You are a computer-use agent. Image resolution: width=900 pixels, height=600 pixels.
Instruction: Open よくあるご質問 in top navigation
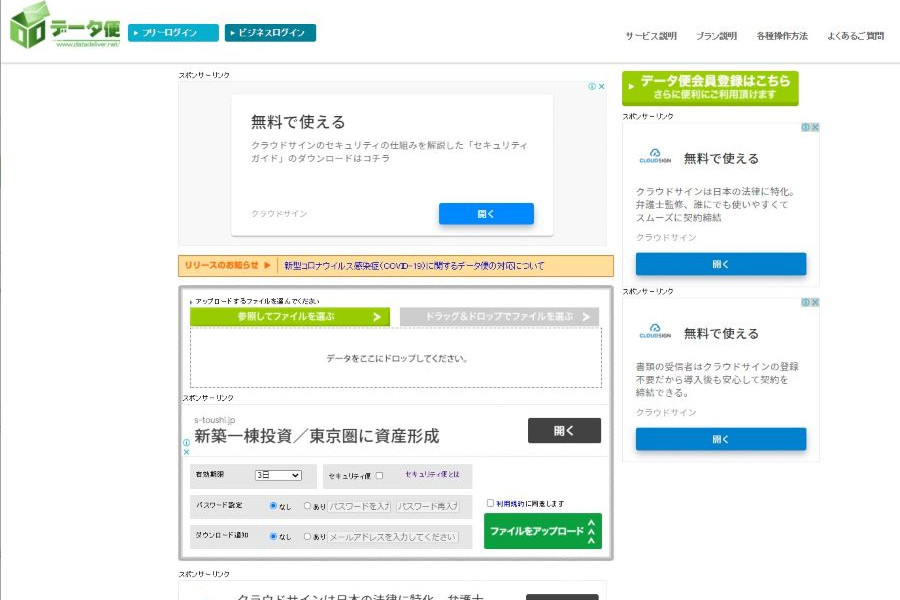[855, 36]
